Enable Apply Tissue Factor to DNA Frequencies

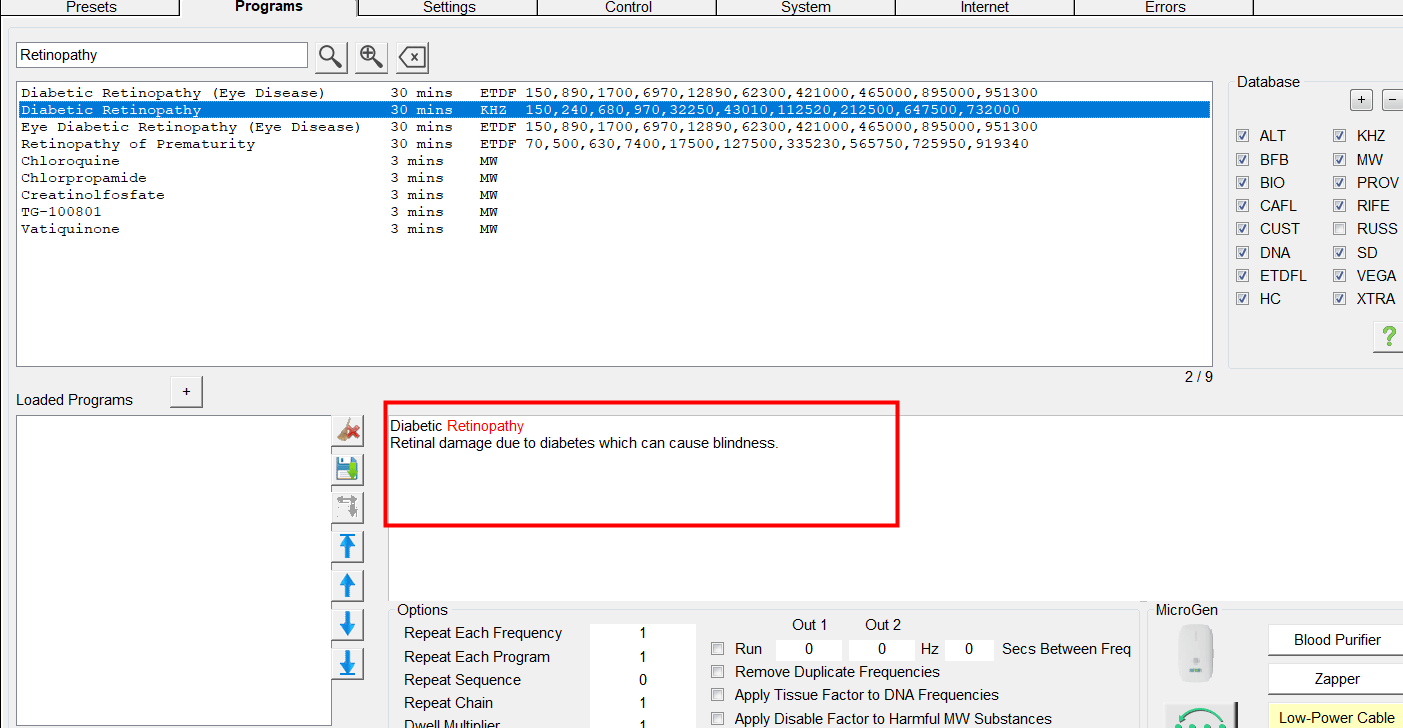coord(718,695)
